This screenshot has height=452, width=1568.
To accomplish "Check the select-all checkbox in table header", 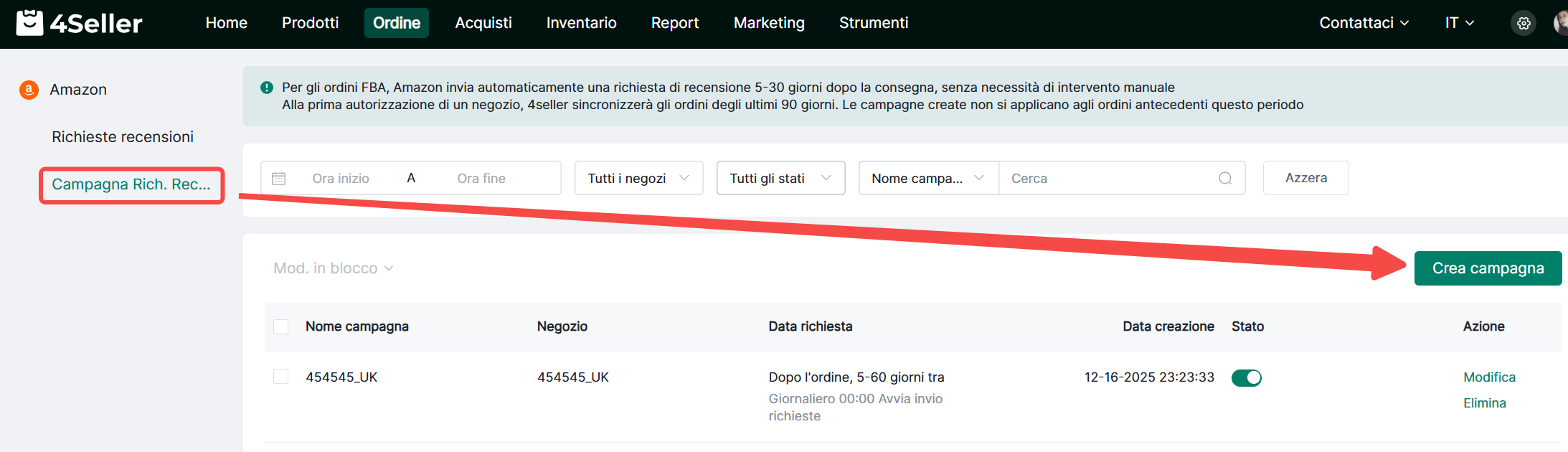I will (x=281, y=326).
